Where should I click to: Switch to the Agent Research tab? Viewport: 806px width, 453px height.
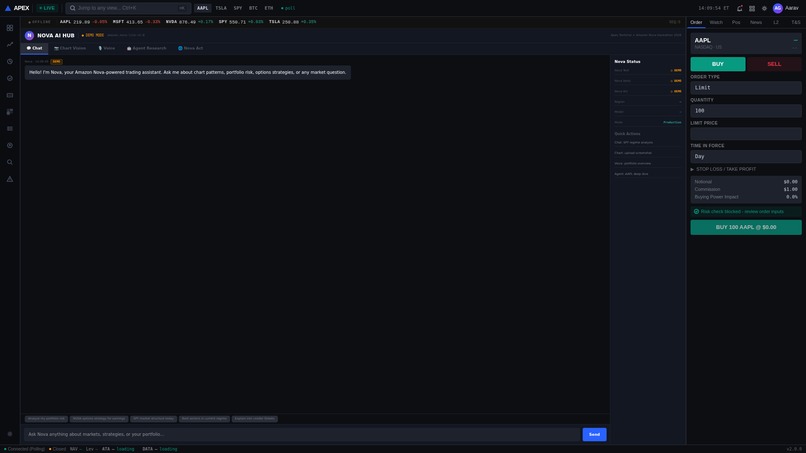tap(146, 48)
